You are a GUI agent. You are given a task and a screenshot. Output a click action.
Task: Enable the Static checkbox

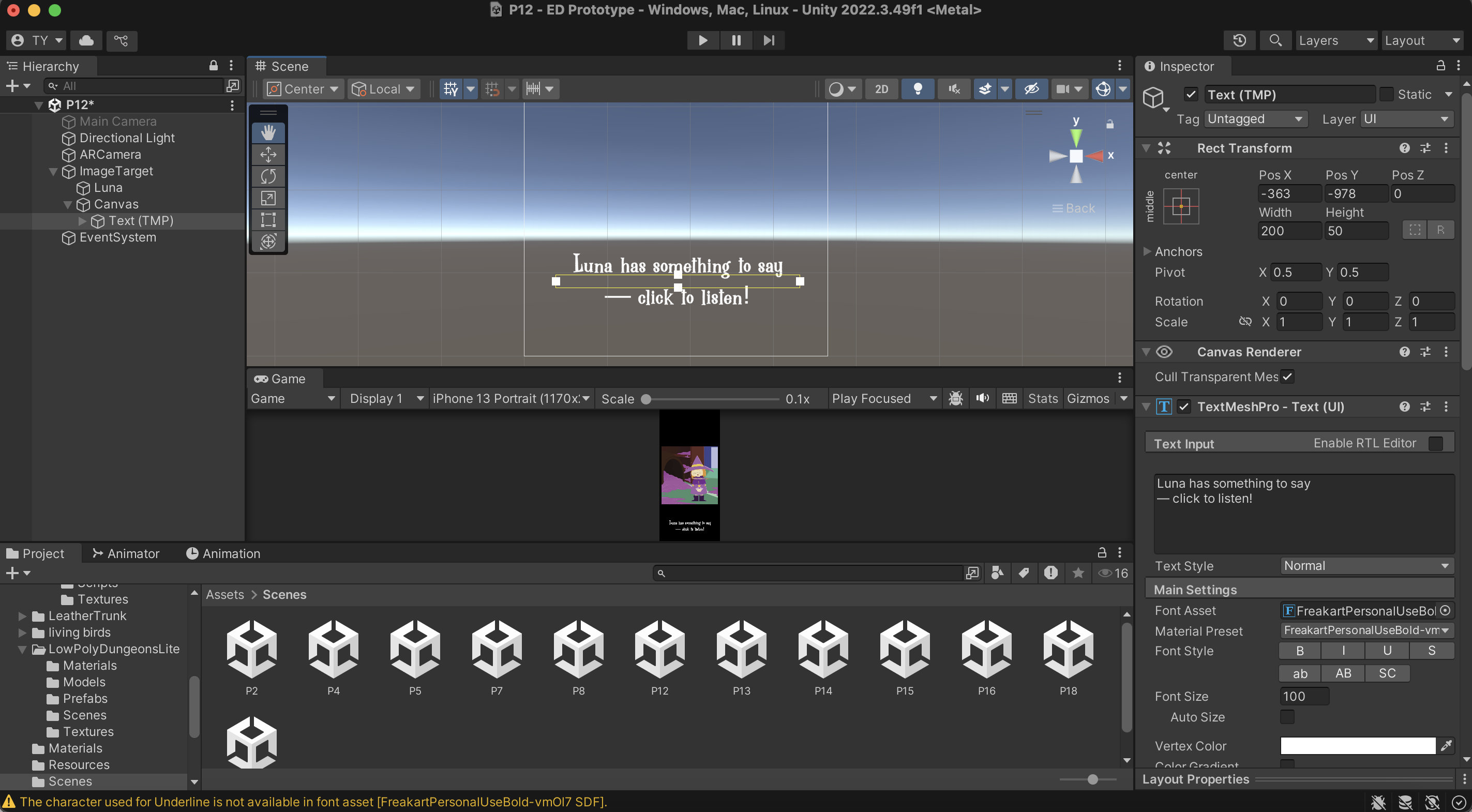click(1386, 94)
